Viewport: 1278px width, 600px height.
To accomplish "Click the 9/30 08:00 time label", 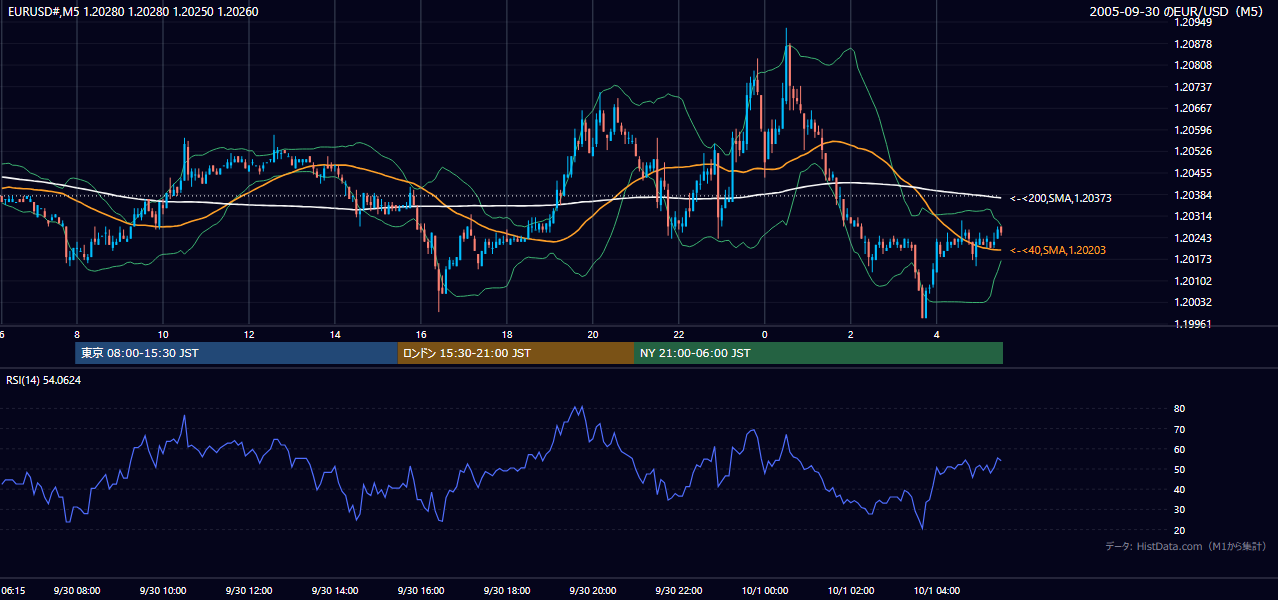I will coord(77,591).
